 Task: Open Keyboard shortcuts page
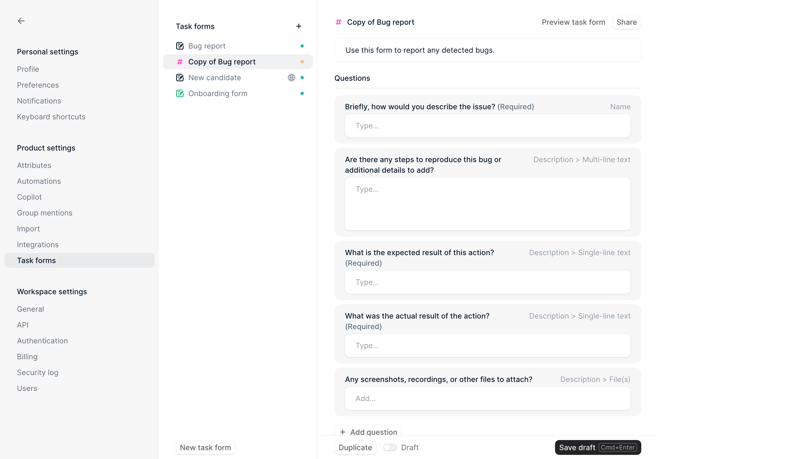[x=51, y=116]
